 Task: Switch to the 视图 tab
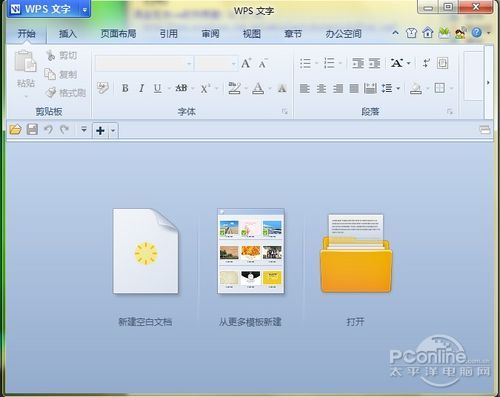click(252, 34)
